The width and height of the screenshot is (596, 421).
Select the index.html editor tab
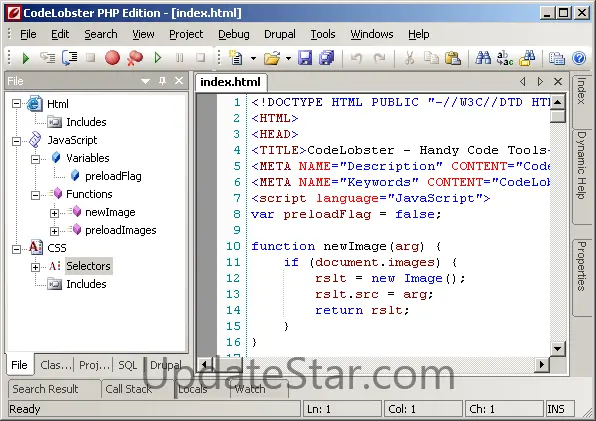coord(230,82)
